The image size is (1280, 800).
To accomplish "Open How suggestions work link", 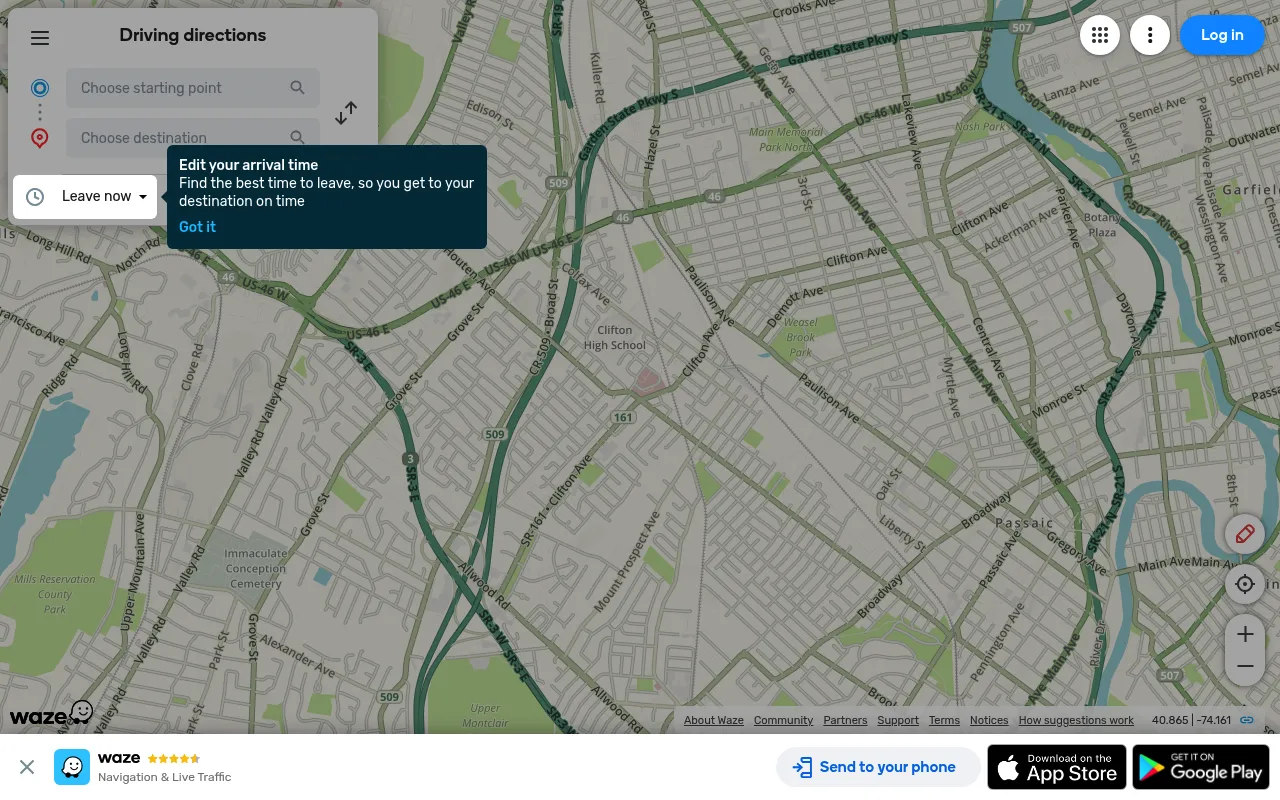I will tap(1076, 720).
